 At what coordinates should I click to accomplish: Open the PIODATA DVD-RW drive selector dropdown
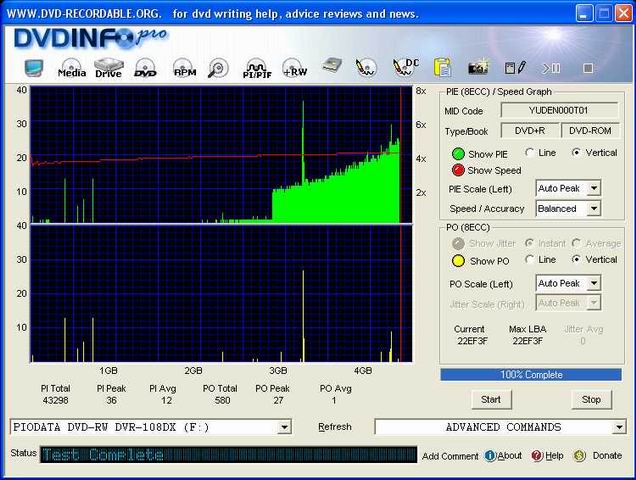(x=284, y=427)
